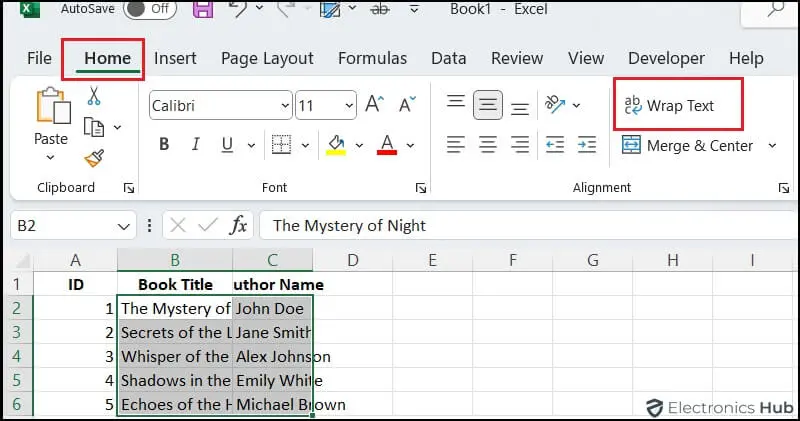Click the Paste clipboard icon
This screenshot has width=800, height=421.
click(x=50, y=108)
